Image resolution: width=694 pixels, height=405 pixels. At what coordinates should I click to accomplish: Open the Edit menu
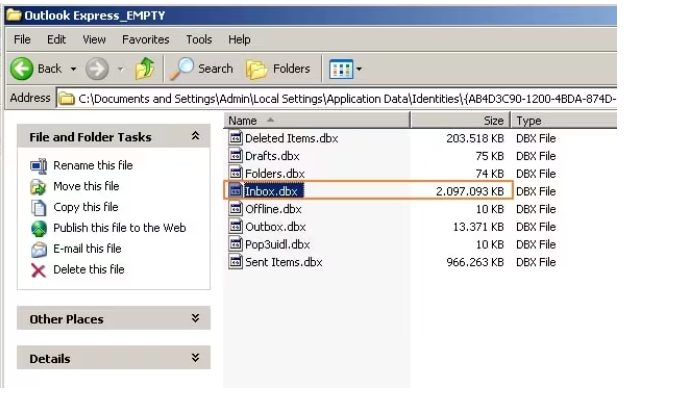tap(56, 39)
